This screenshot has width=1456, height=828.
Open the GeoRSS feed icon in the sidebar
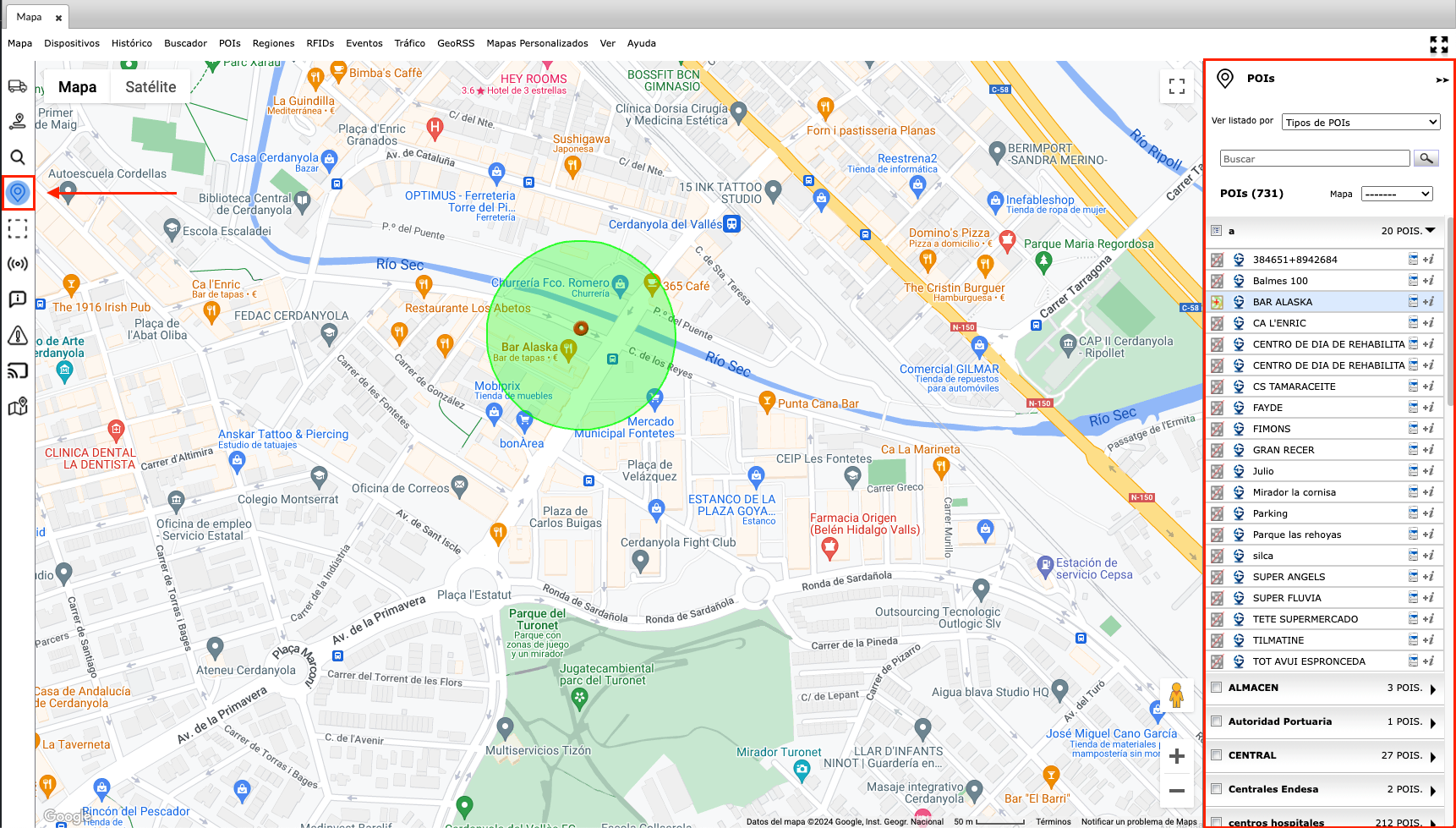click(18, 370)
